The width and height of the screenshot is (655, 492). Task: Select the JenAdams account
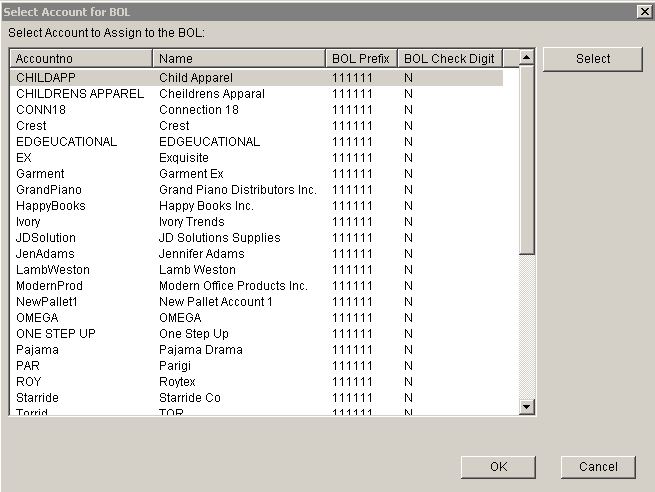click(45, 254)
